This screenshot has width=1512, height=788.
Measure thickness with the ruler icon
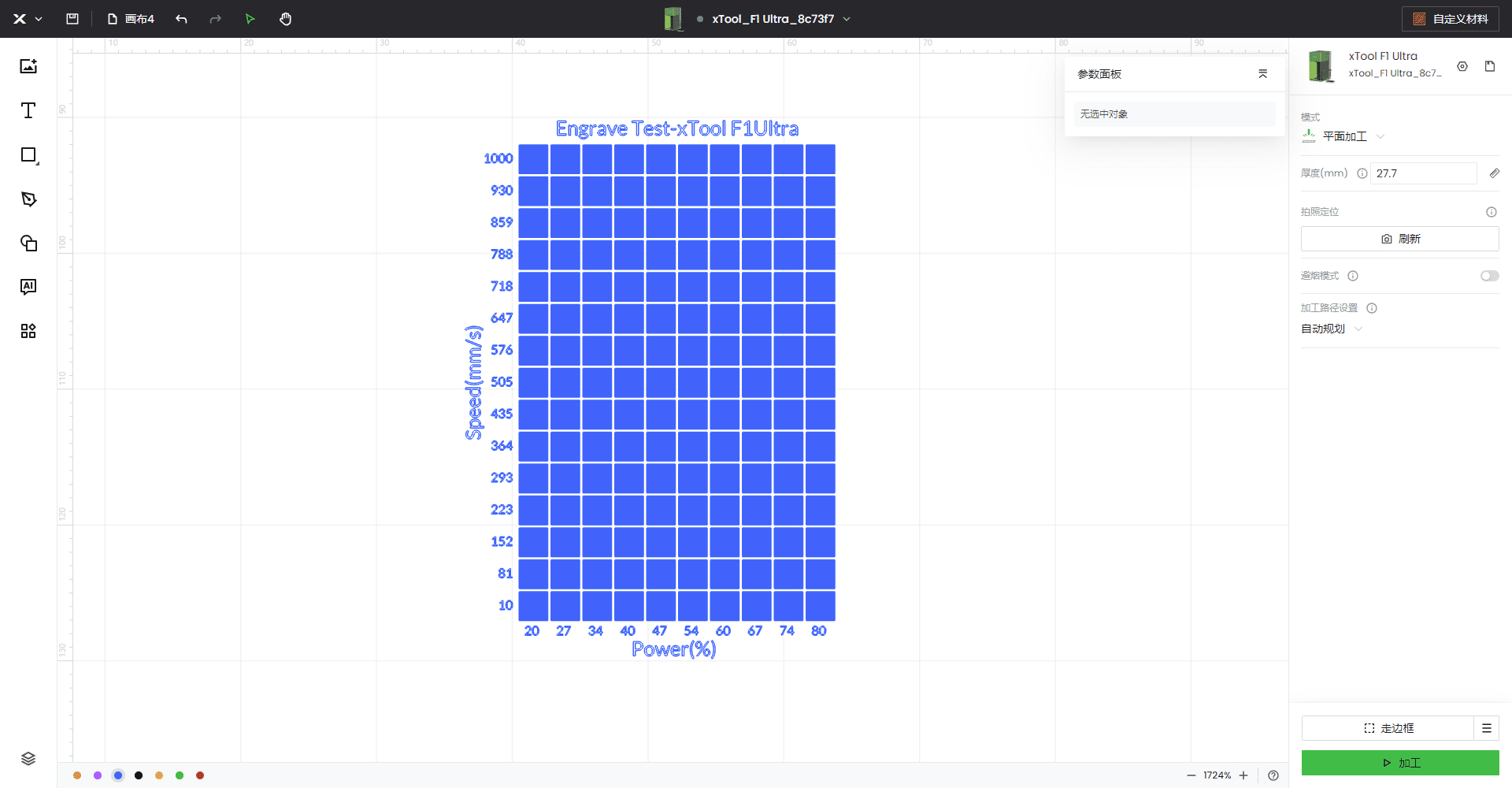click(x=1494, y=173)
